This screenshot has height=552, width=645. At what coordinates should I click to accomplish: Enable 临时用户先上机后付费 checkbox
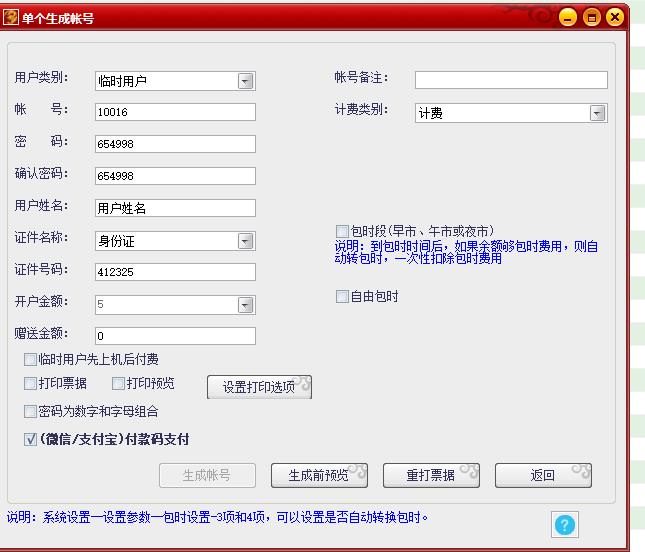click(31, 359)
